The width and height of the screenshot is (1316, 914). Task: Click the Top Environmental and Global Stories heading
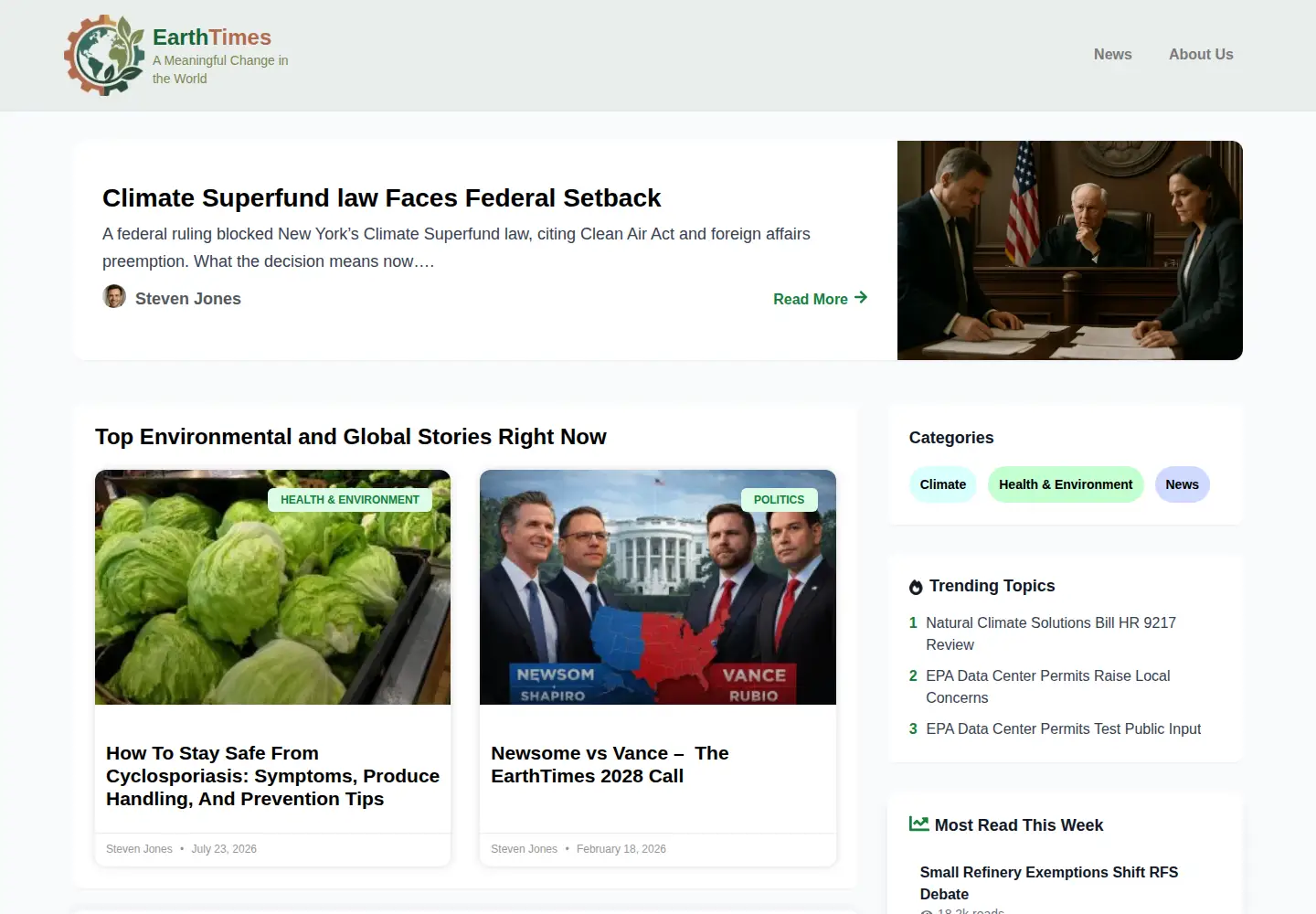click(x=351, y=437)
